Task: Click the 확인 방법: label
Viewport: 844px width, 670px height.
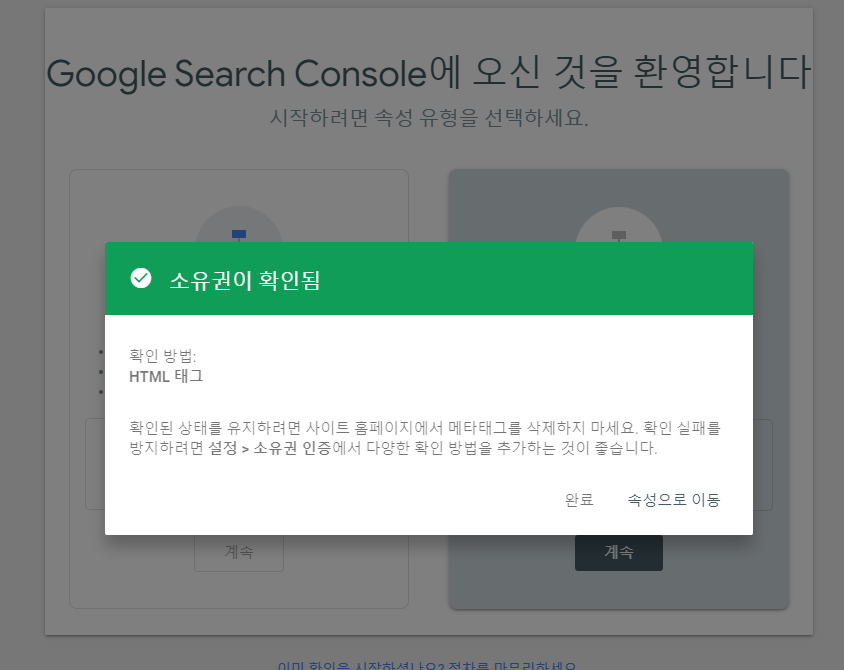Action: click(163, 356)
